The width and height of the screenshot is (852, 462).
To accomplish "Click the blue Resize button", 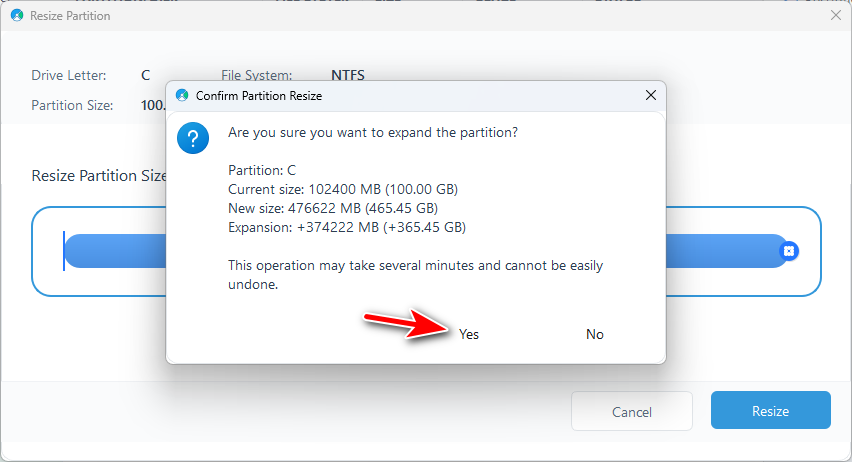I will (x=770, y=411).
